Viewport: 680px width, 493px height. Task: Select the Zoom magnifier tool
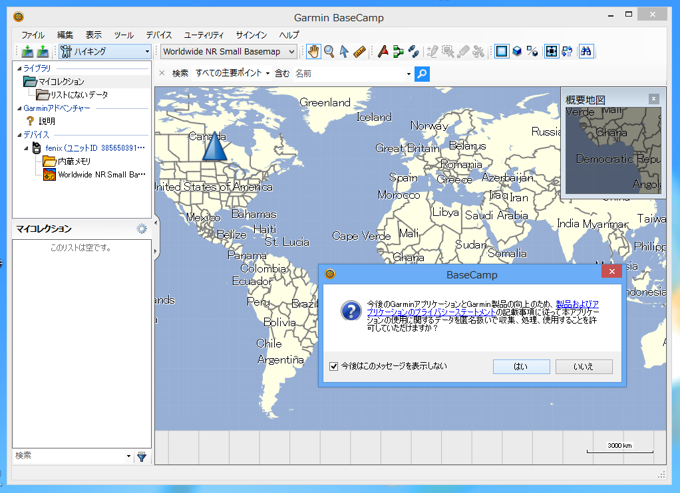pyautogui.click(x=329, y=52)
